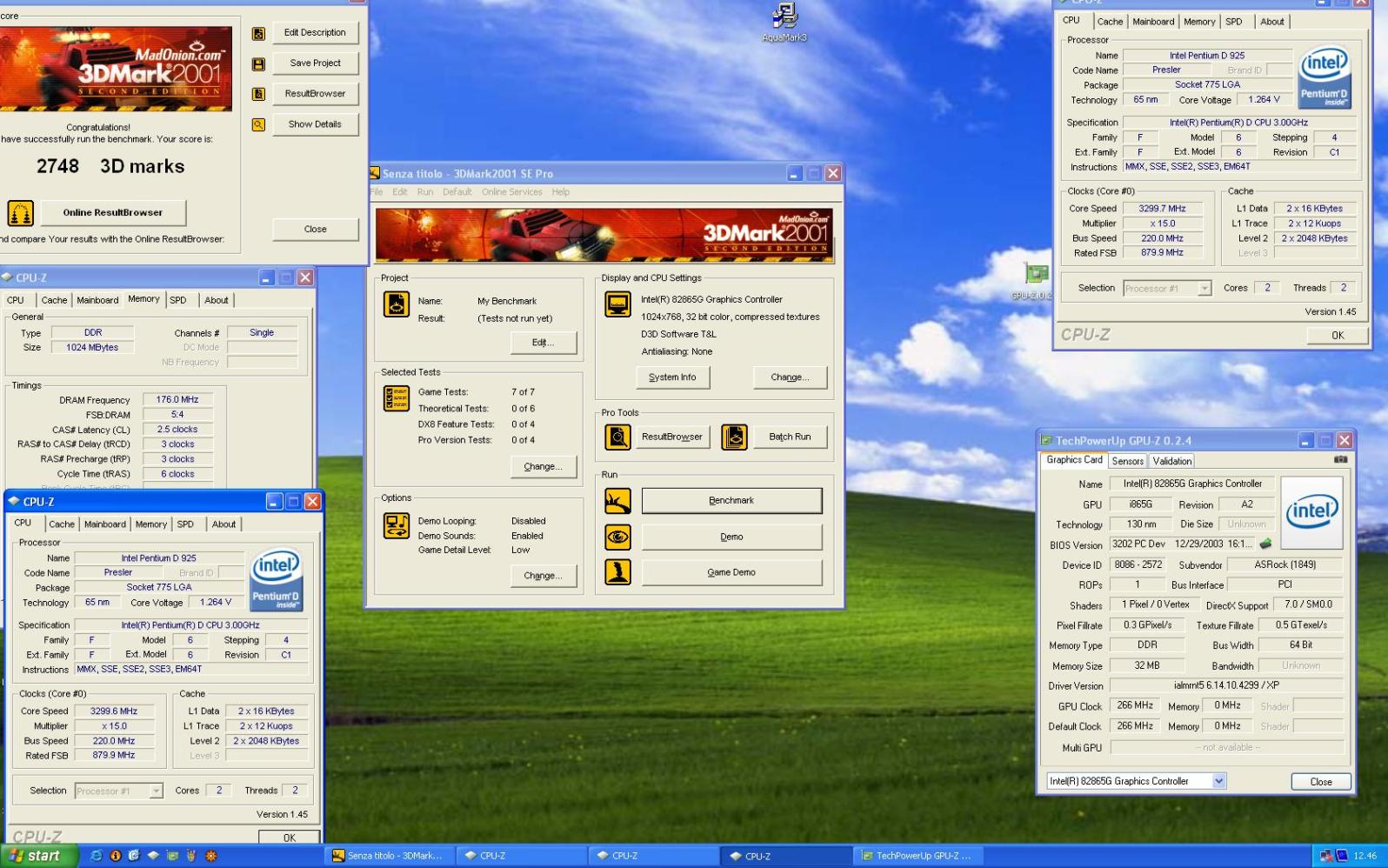Click the Windows start button
This screenshot has height=868, width=1388.
(39, 856)
